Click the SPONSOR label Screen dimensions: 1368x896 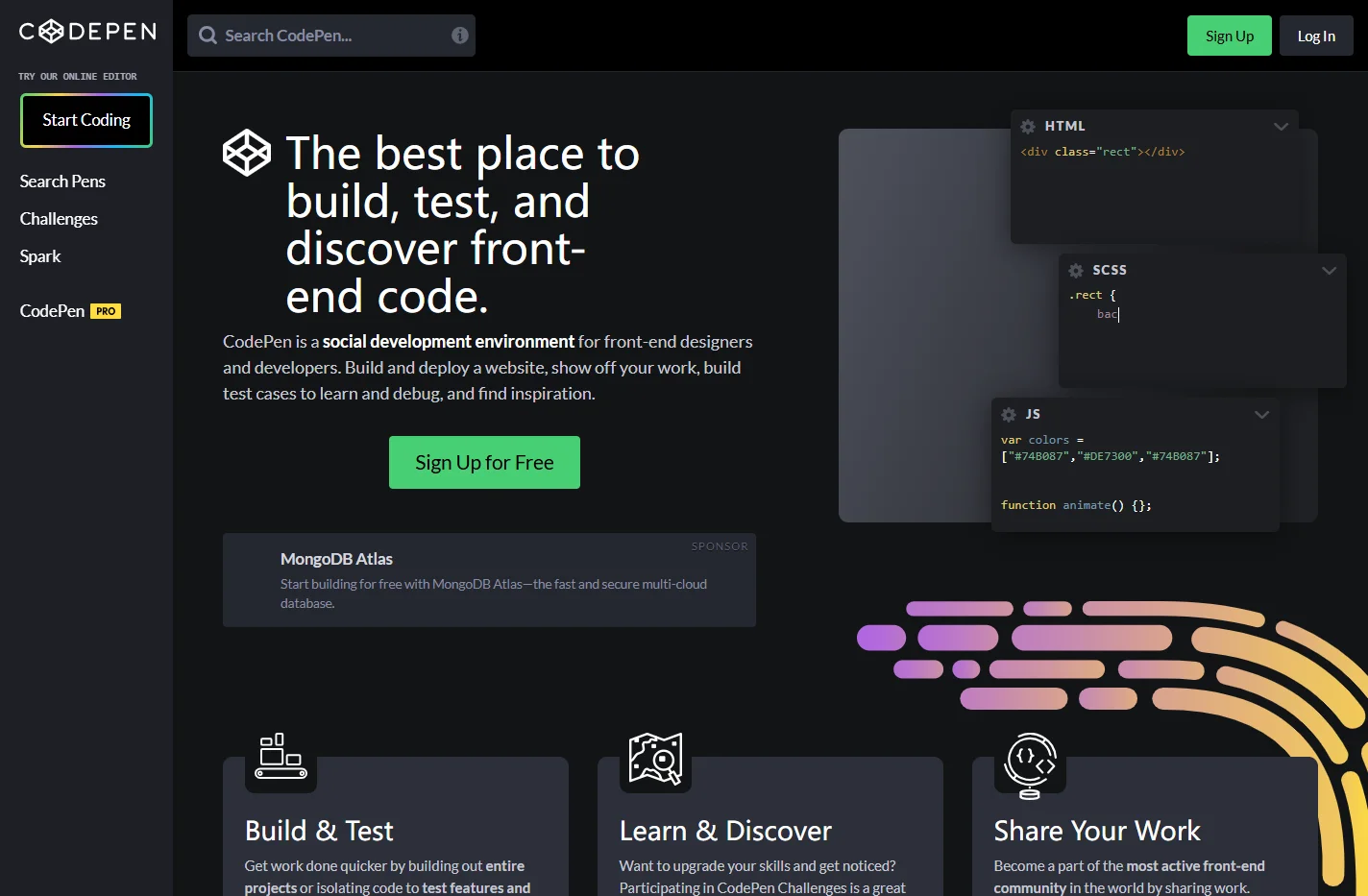coord(720,546)
